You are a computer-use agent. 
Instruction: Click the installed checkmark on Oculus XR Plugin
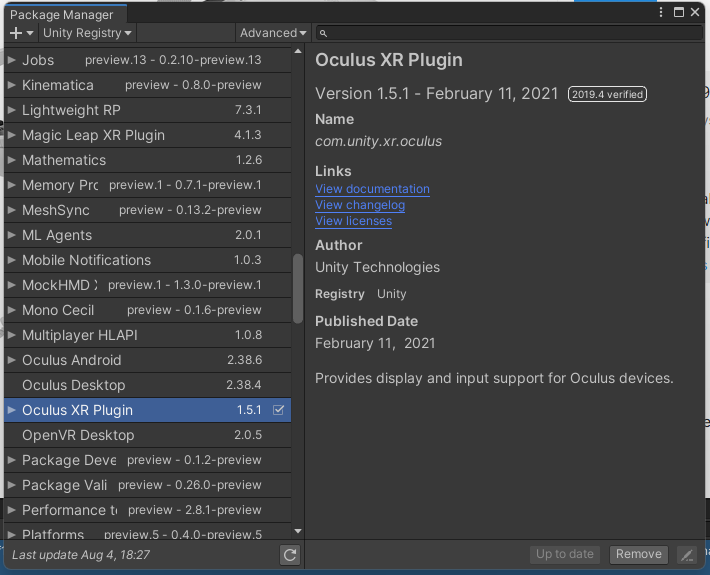point(278,410)
